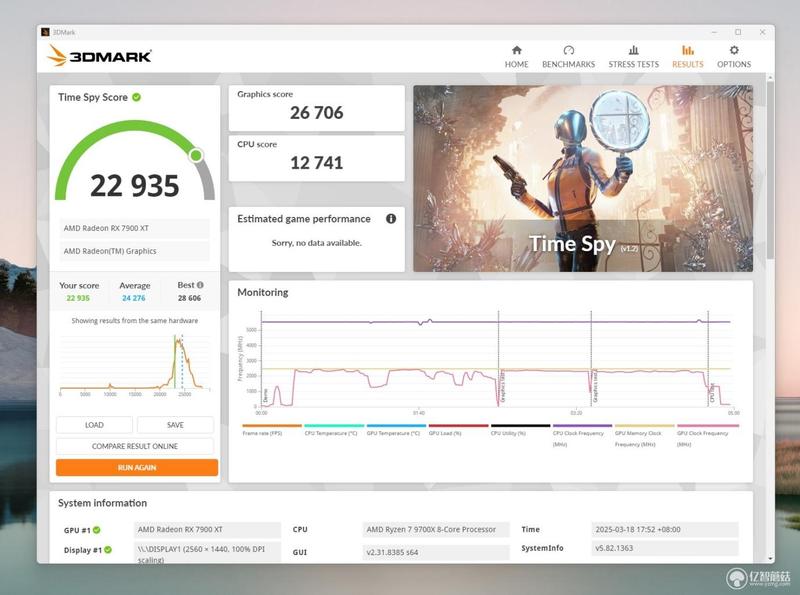800x595 pixels.
Task: Switch to Stress Tests
Action: tap(633, 57)
